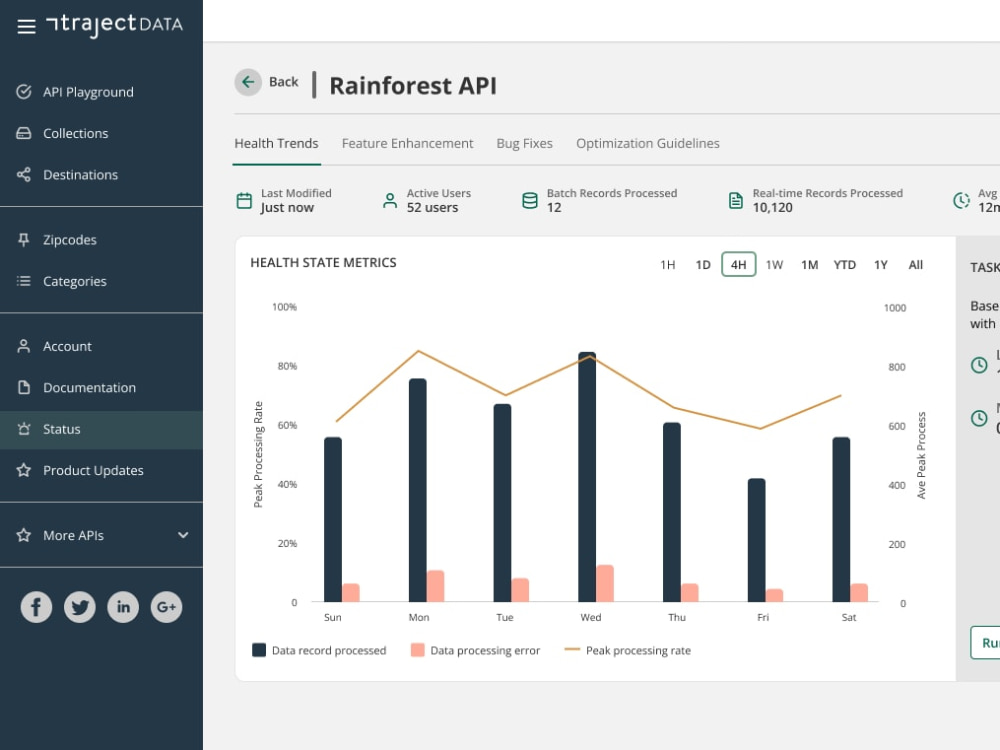The image size is (1000, 750).
Task: Click the Back arrow button
Action: [x=248, y=82]
